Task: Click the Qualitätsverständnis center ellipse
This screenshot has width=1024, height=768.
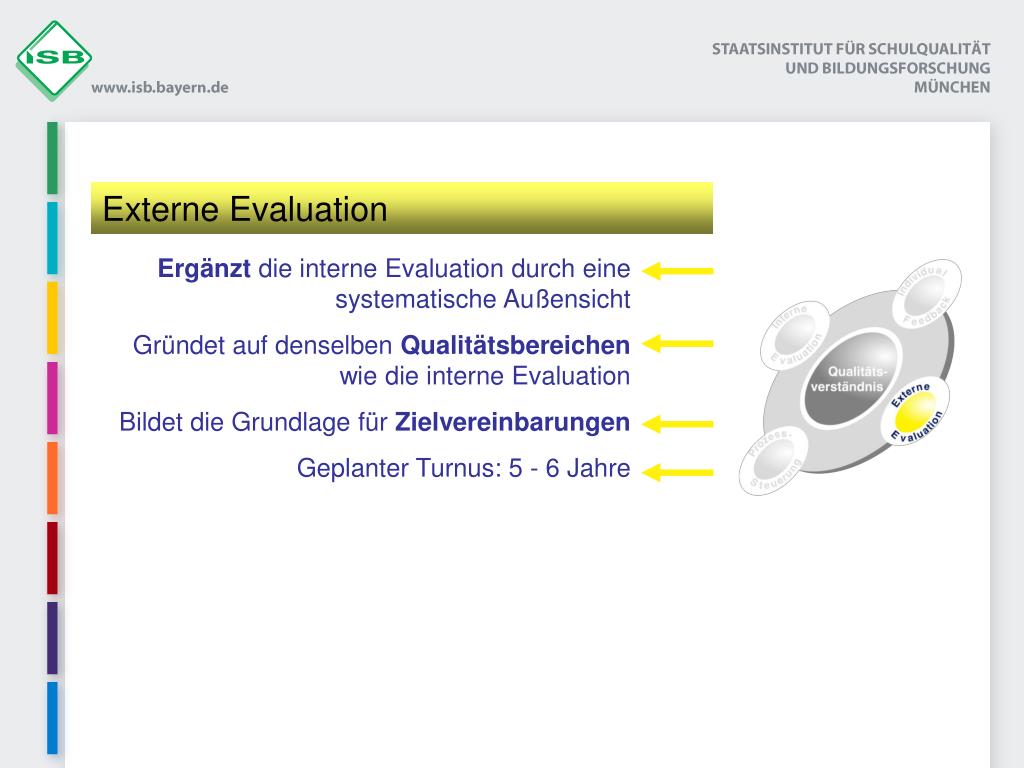Action: point(850,377)
